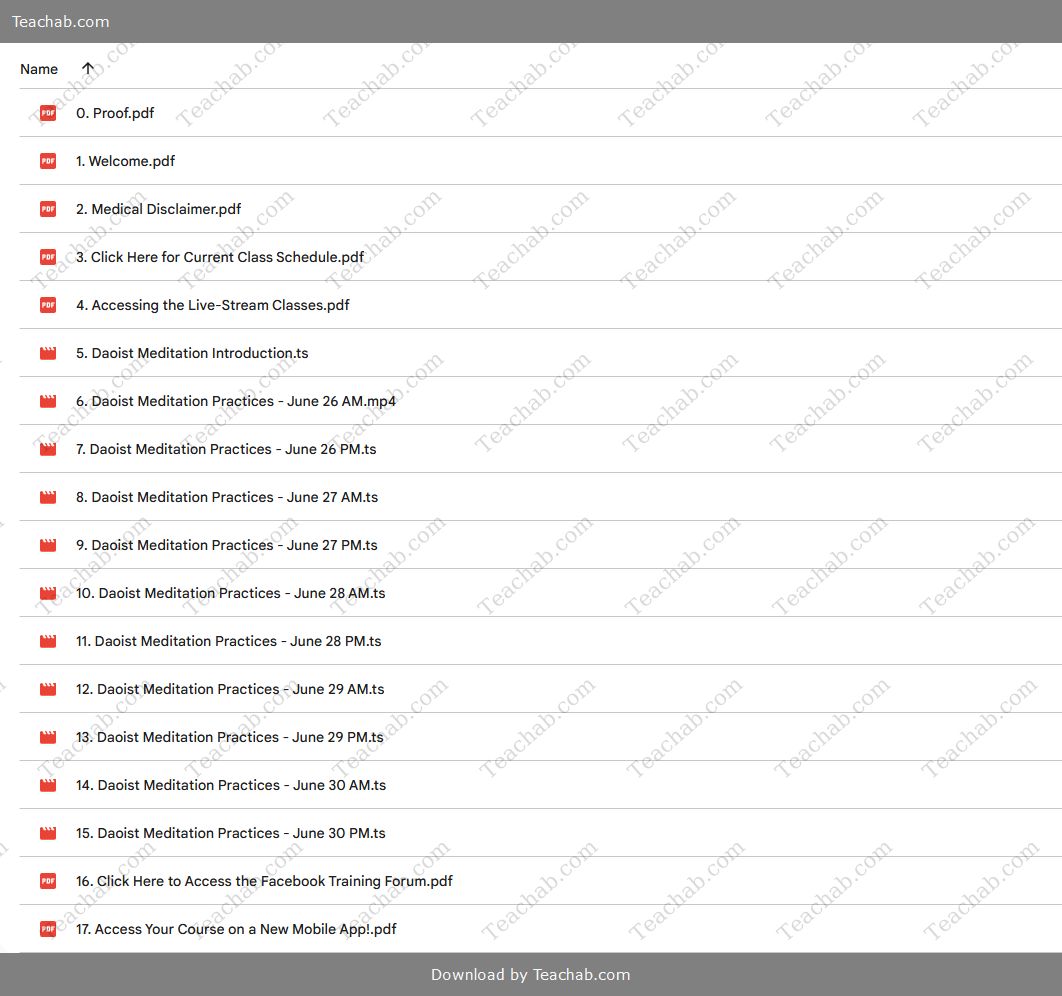This screenshot has width=1062, height=996.
Task: Open 8. Daoist Meditation Practices - June 27 AM.ts
Action: (227, 498)
